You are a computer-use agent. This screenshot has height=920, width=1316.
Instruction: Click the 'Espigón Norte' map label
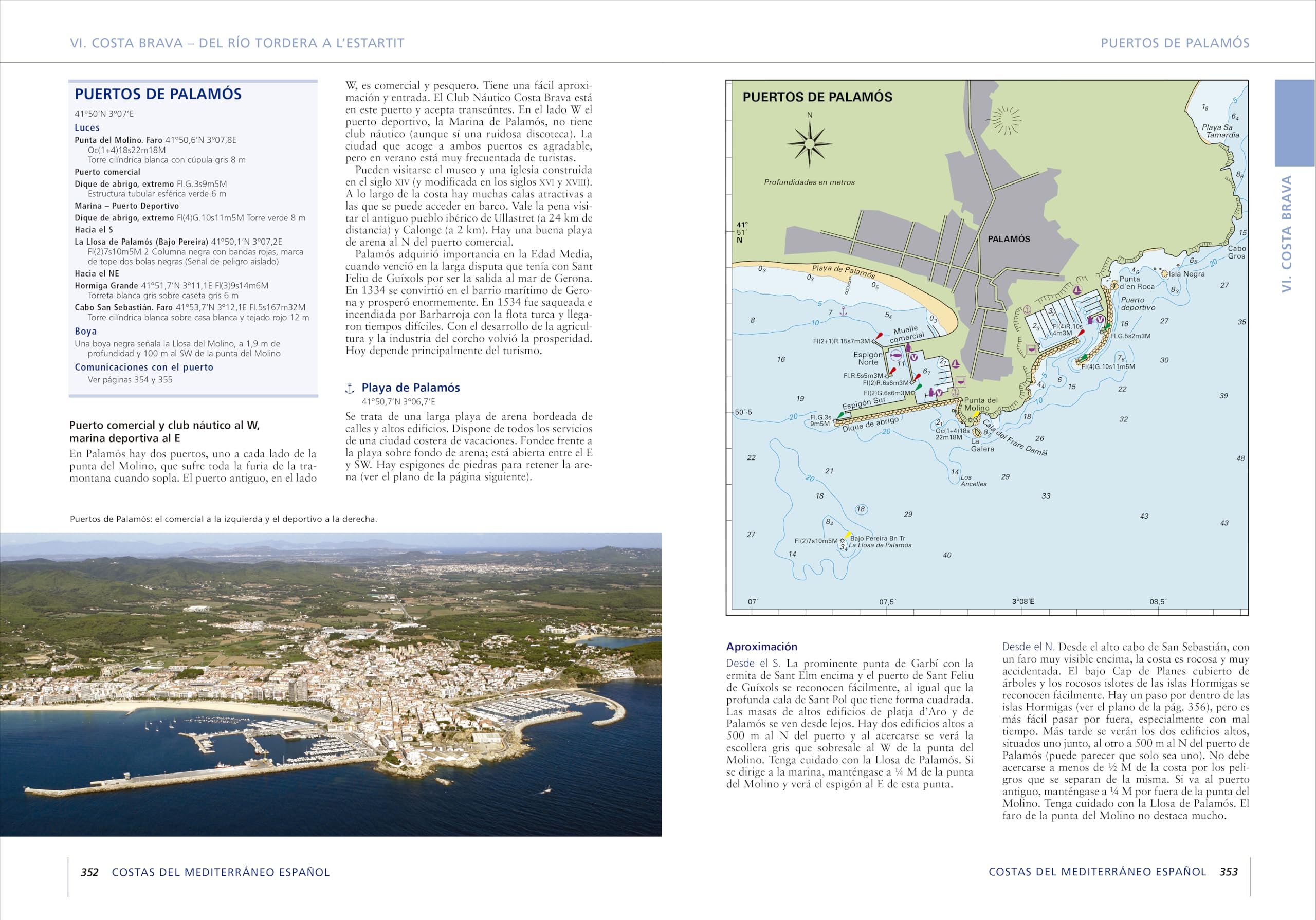[868, 358]
